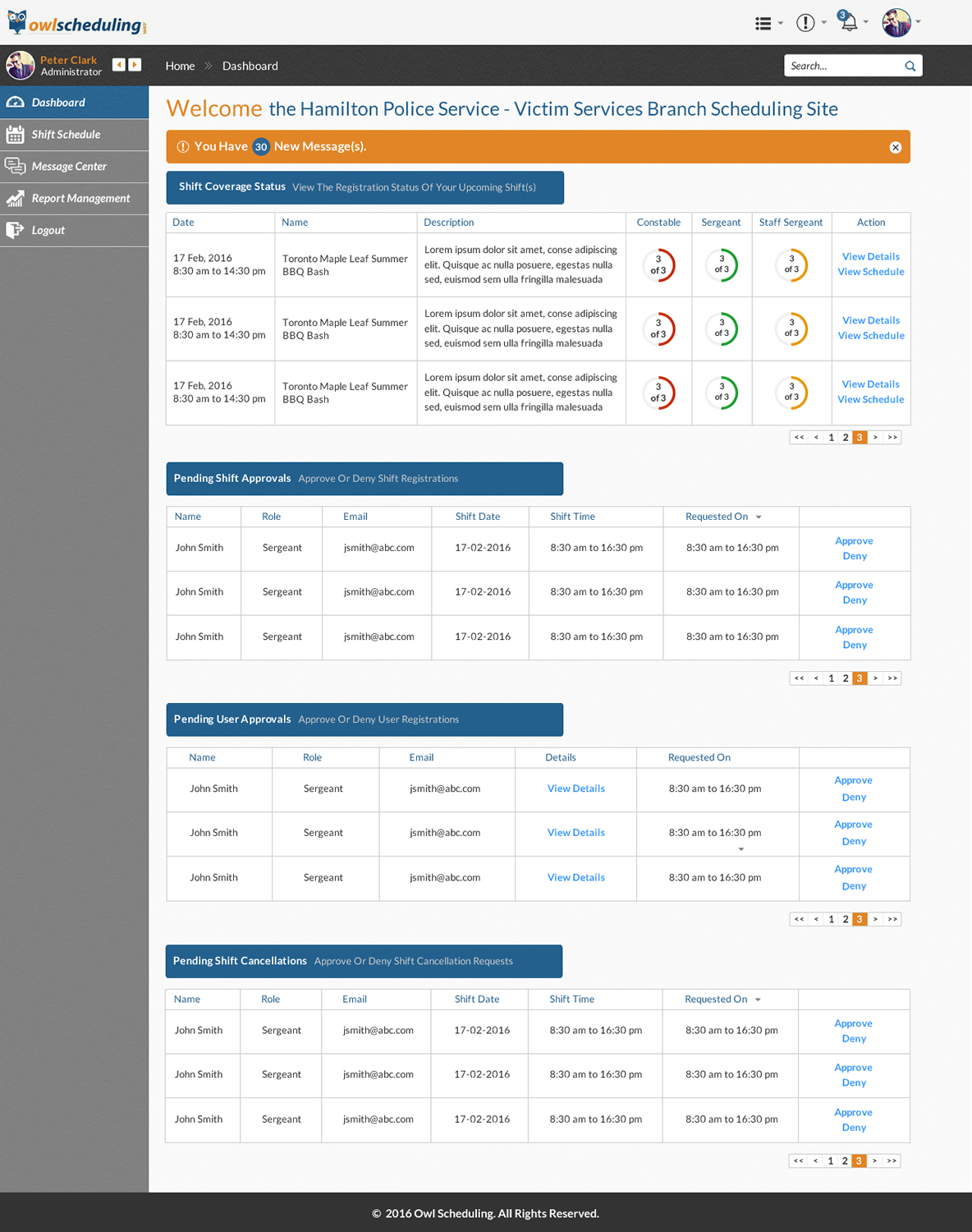
Task: Click the Report Management chart icon
Action: click(x=15, y=199)
